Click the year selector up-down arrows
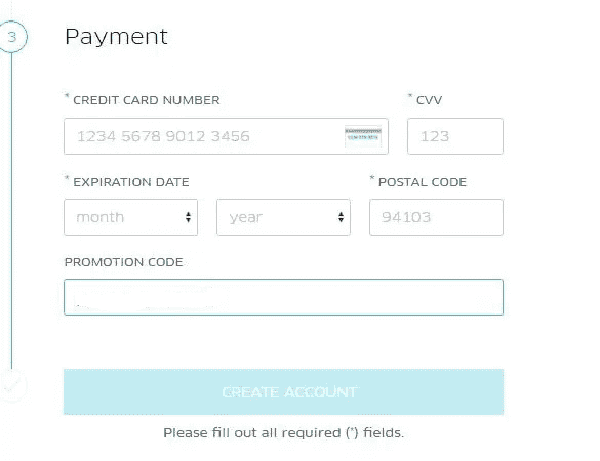Image resolution: width=600 pixels, height=461 pixels. [x=341, y=217]
